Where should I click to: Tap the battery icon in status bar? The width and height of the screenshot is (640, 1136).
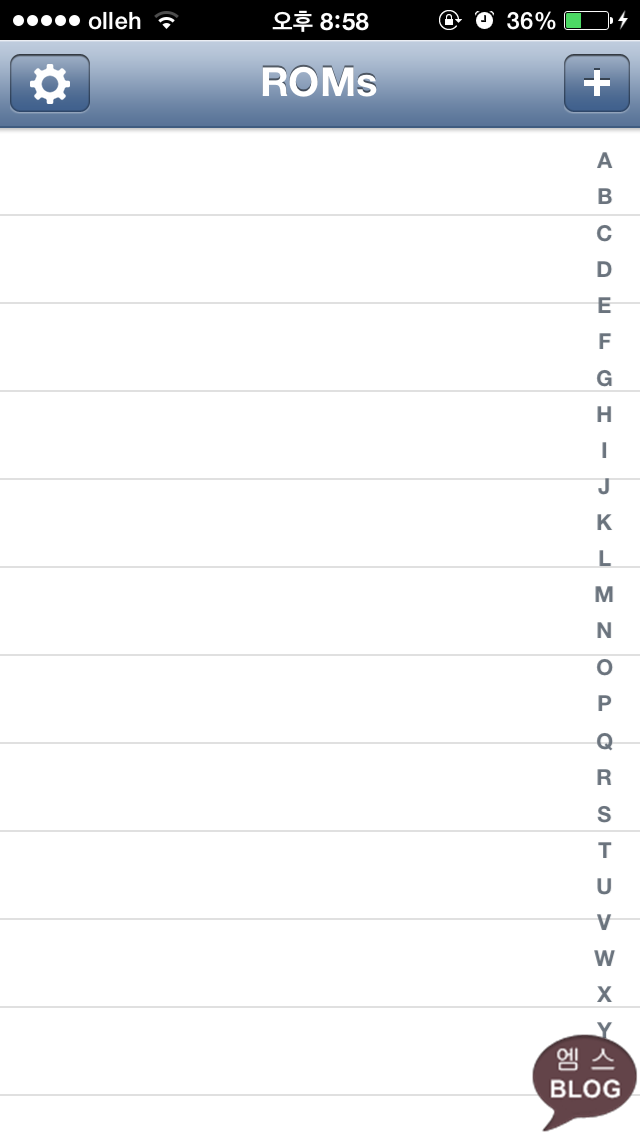click(x=588, y=20)
